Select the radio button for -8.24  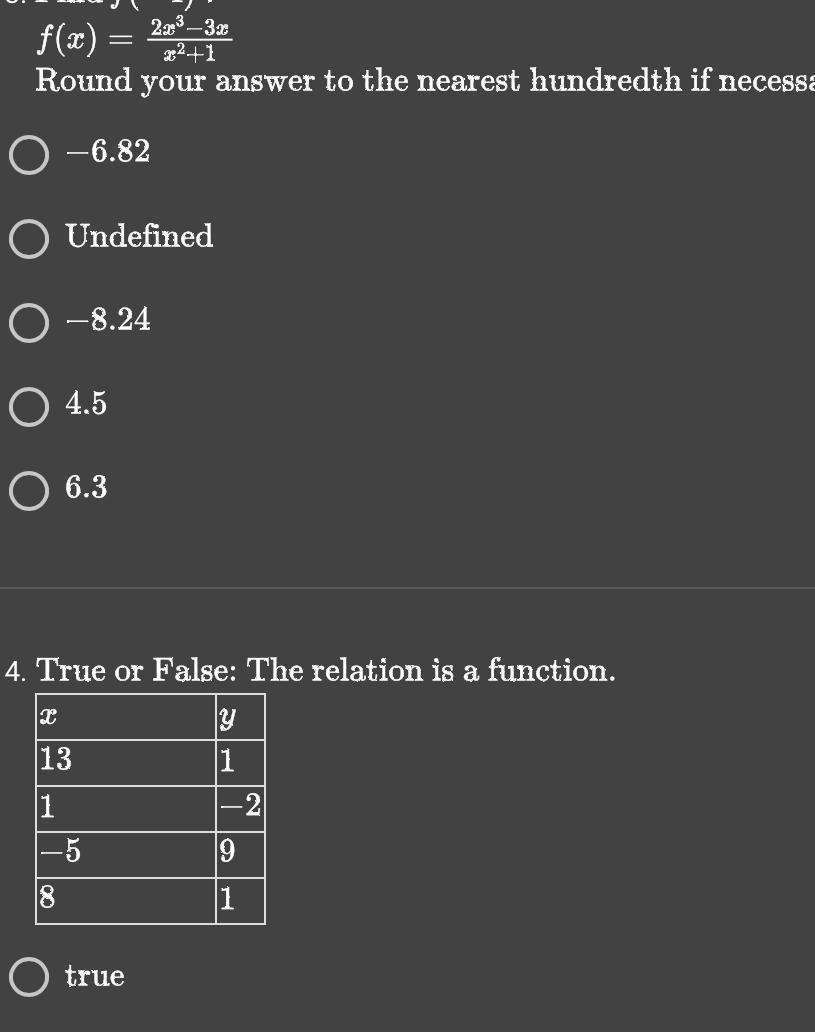tap(29, 321)
